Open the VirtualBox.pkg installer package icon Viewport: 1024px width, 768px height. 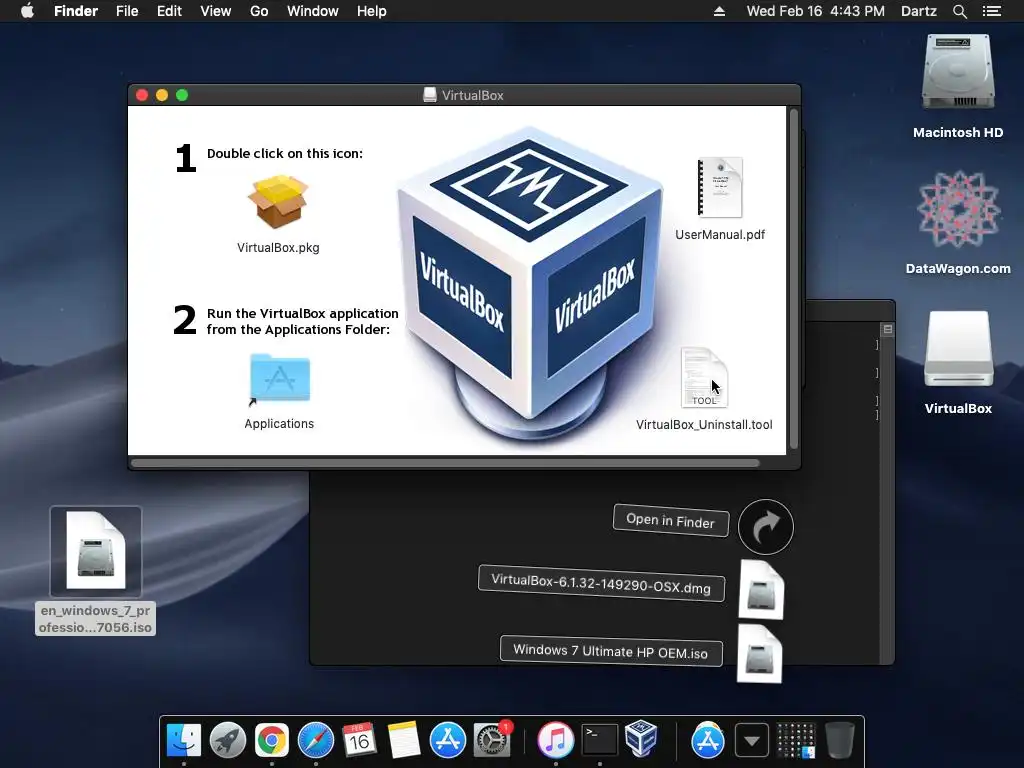click(278, 202)
